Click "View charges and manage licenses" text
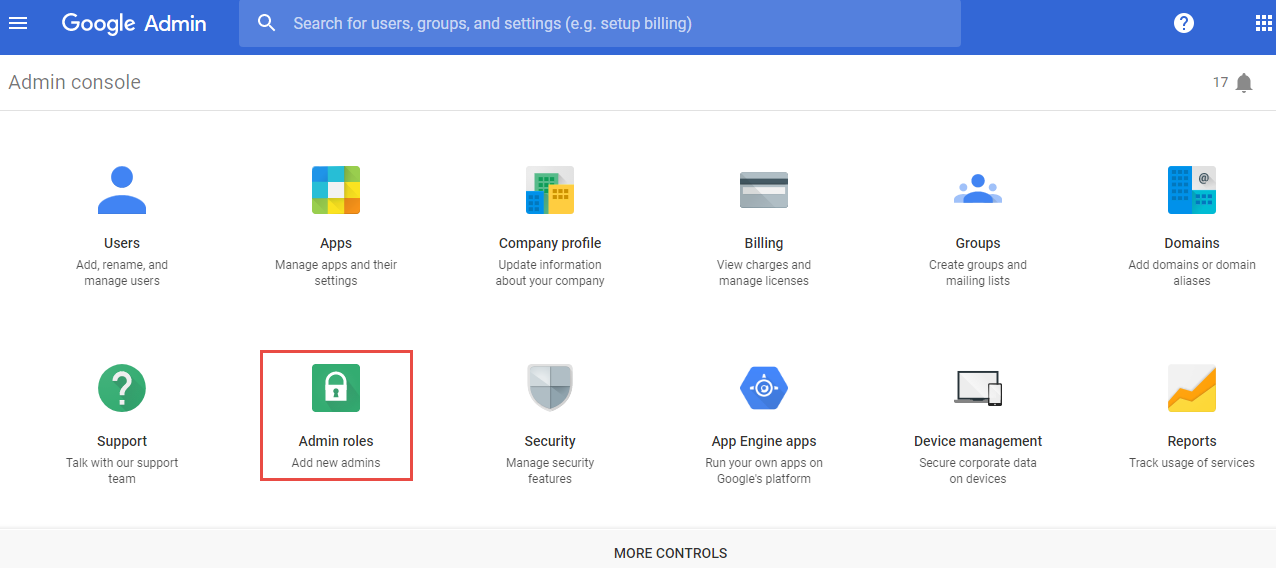 764,273
